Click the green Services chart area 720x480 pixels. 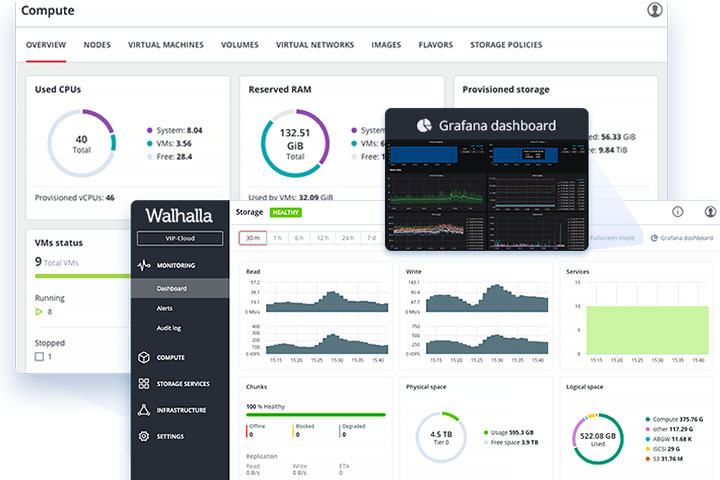coord(647,330)
